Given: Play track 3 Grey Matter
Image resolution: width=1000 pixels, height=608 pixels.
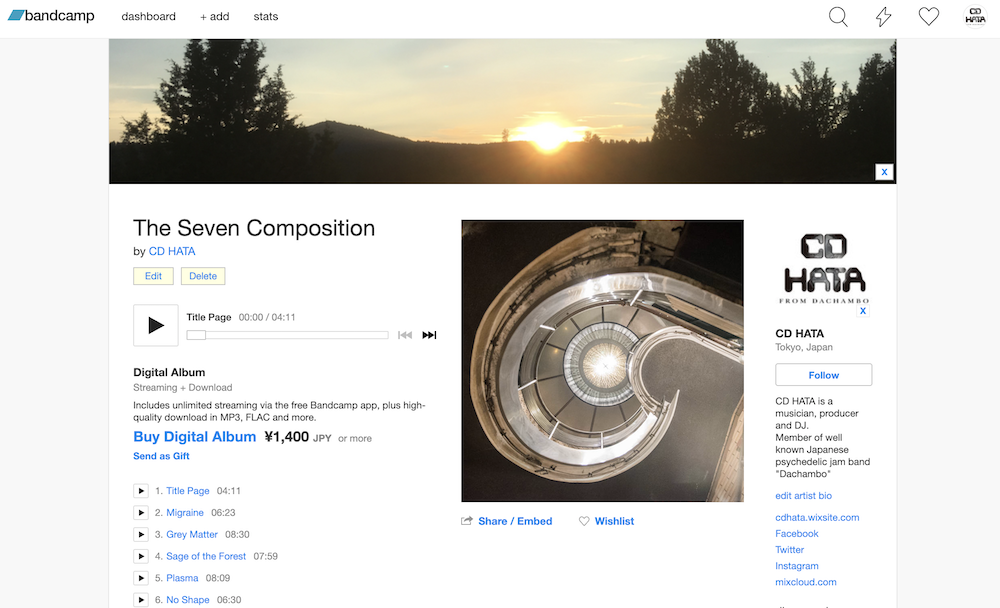Looking at the screenshot, I should (141, 534).
